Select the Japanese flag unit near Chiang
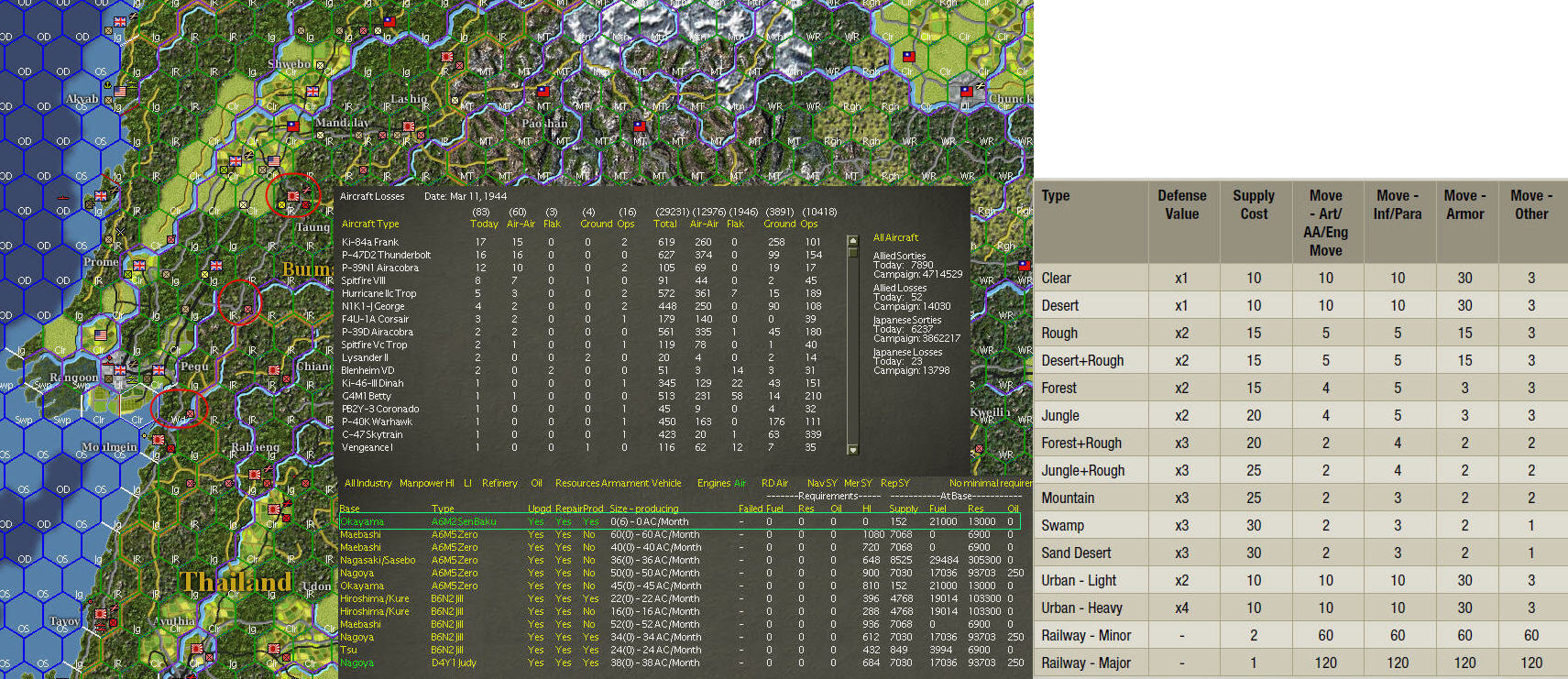1568x679 pixels. pyautogui.click(x=274, y=370)
